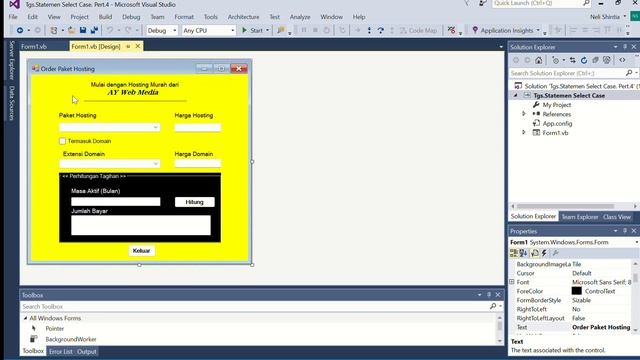Open the Any CPU platform dropdown
This screenshot has width=640, height=360.
233,30
